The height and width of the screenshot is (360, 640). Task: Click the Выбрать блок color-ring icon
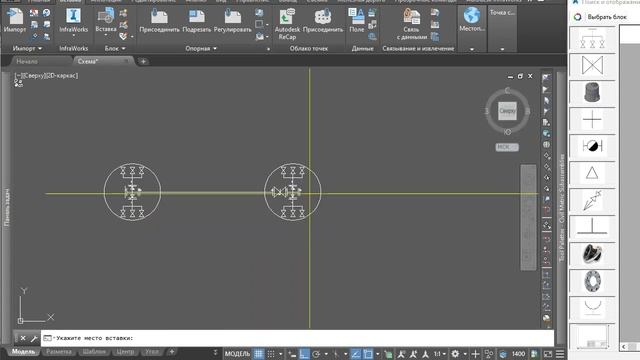578,17
